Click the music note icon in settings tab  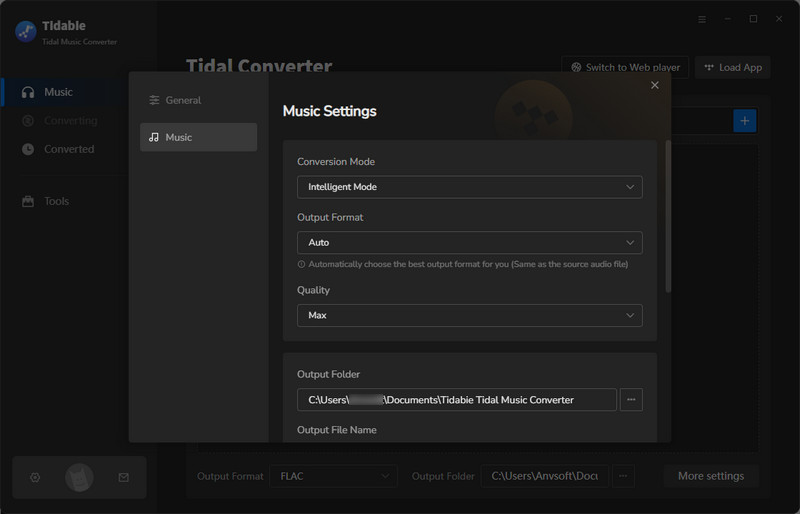pos(154,137)
